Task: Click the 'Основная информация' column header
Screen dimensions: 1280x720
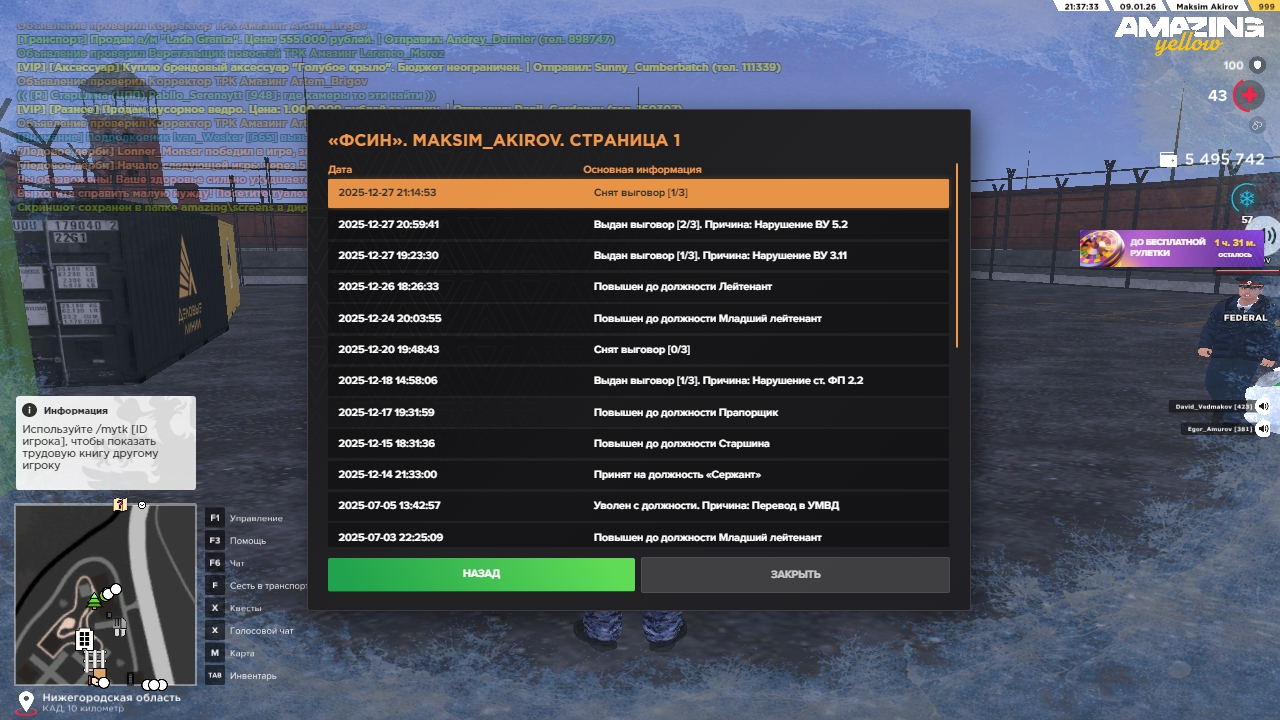Action: point(642,170)
